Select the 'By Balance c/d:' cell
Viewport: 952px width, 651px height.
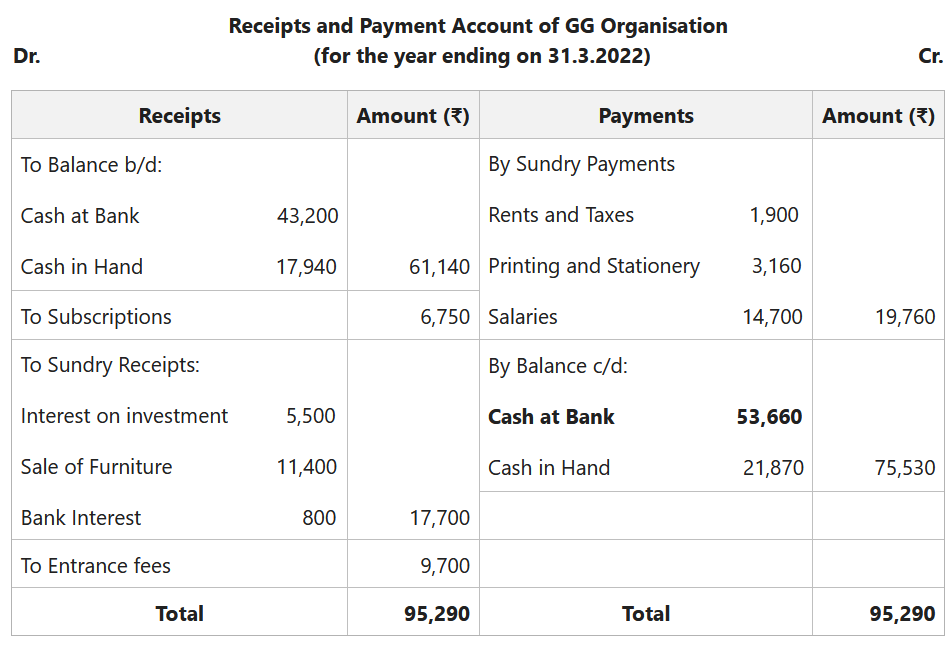[558, 366]
